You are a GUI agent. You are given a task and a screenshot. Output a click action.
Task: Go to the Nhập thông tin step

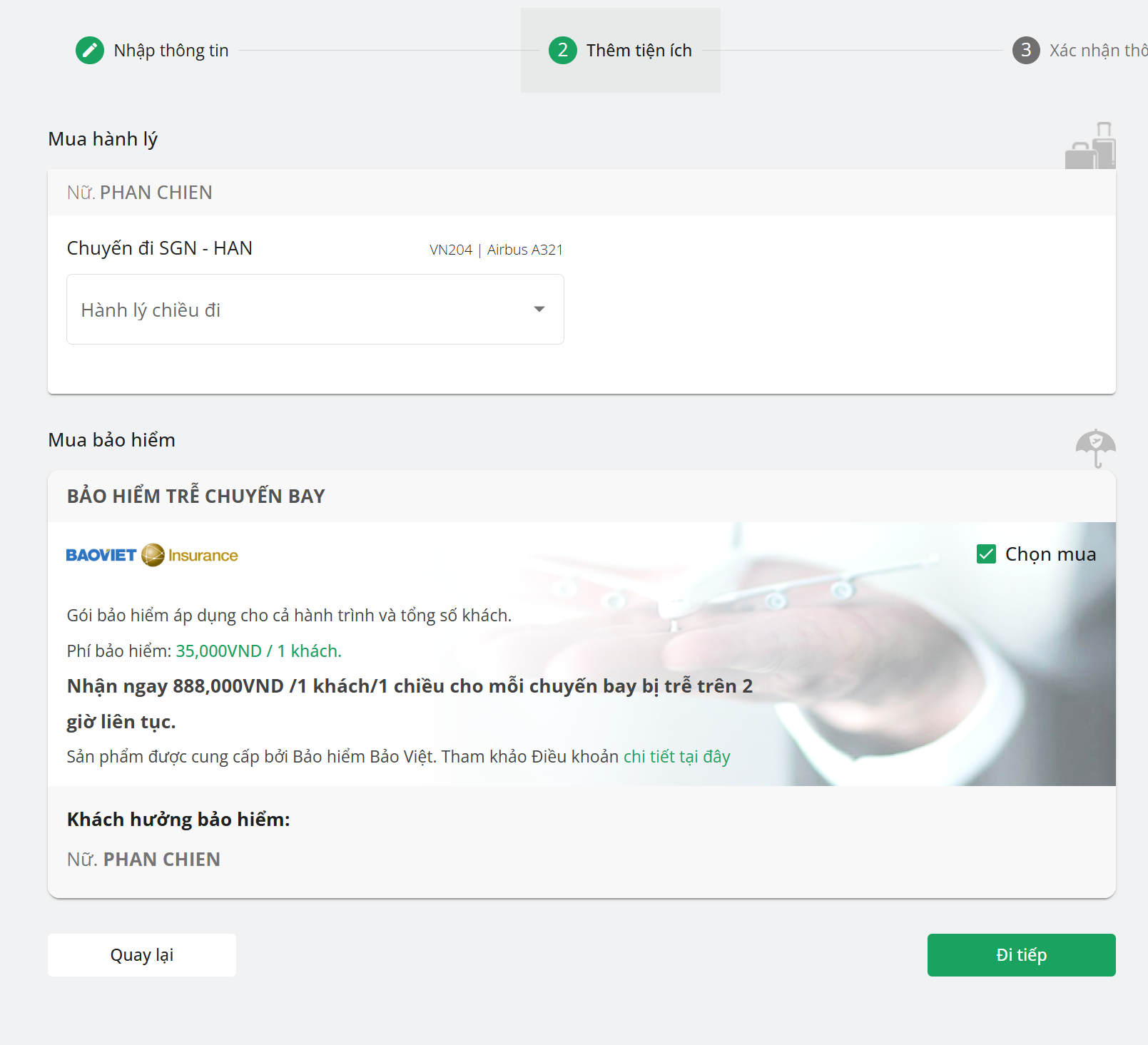coord(171,51)
